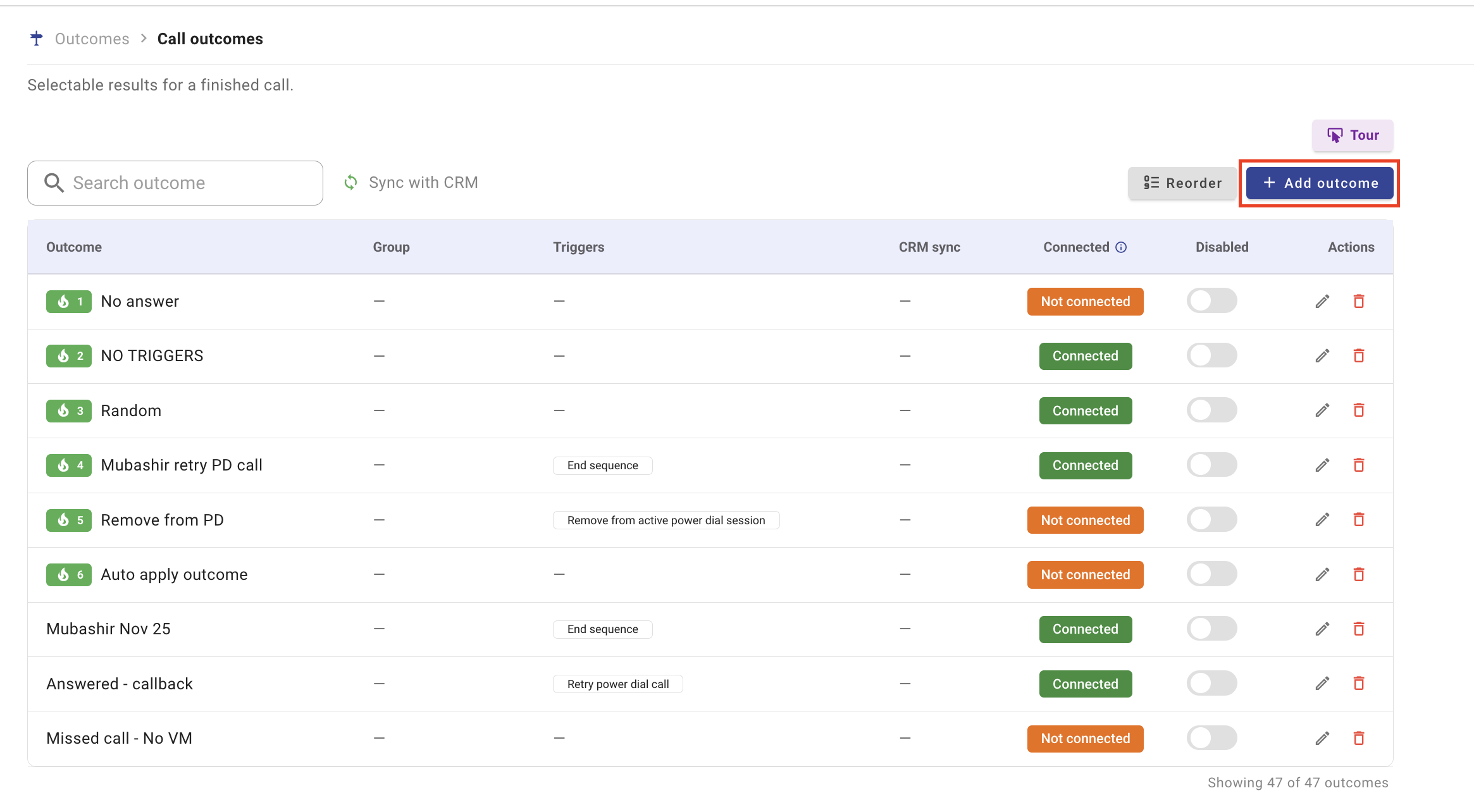The image size is (1474, 812).
Task: Click Connected badge for Random
Action: coord(1086,411)
